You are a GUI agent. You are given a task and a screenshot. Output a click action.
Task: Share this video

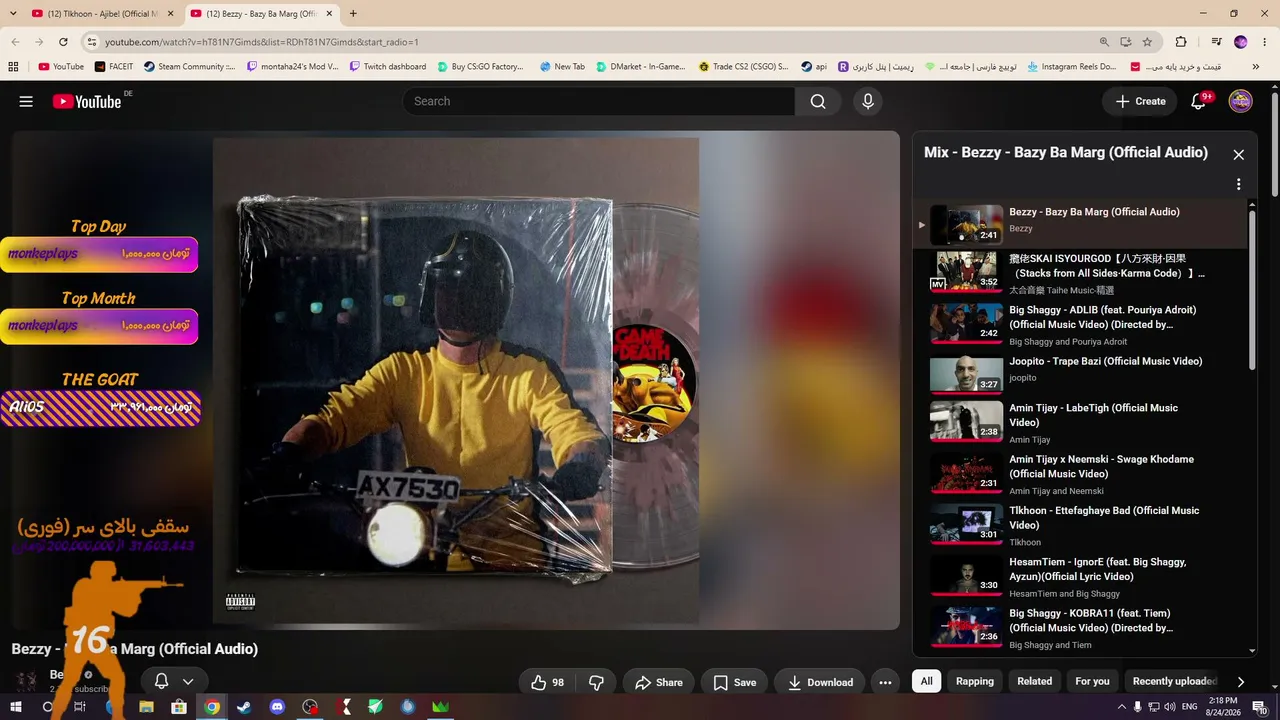coord(658,682)
